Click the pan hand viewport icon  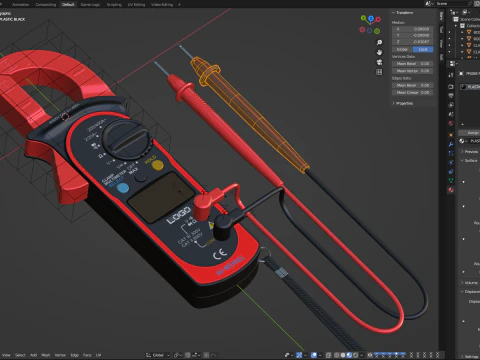(379, 52)
